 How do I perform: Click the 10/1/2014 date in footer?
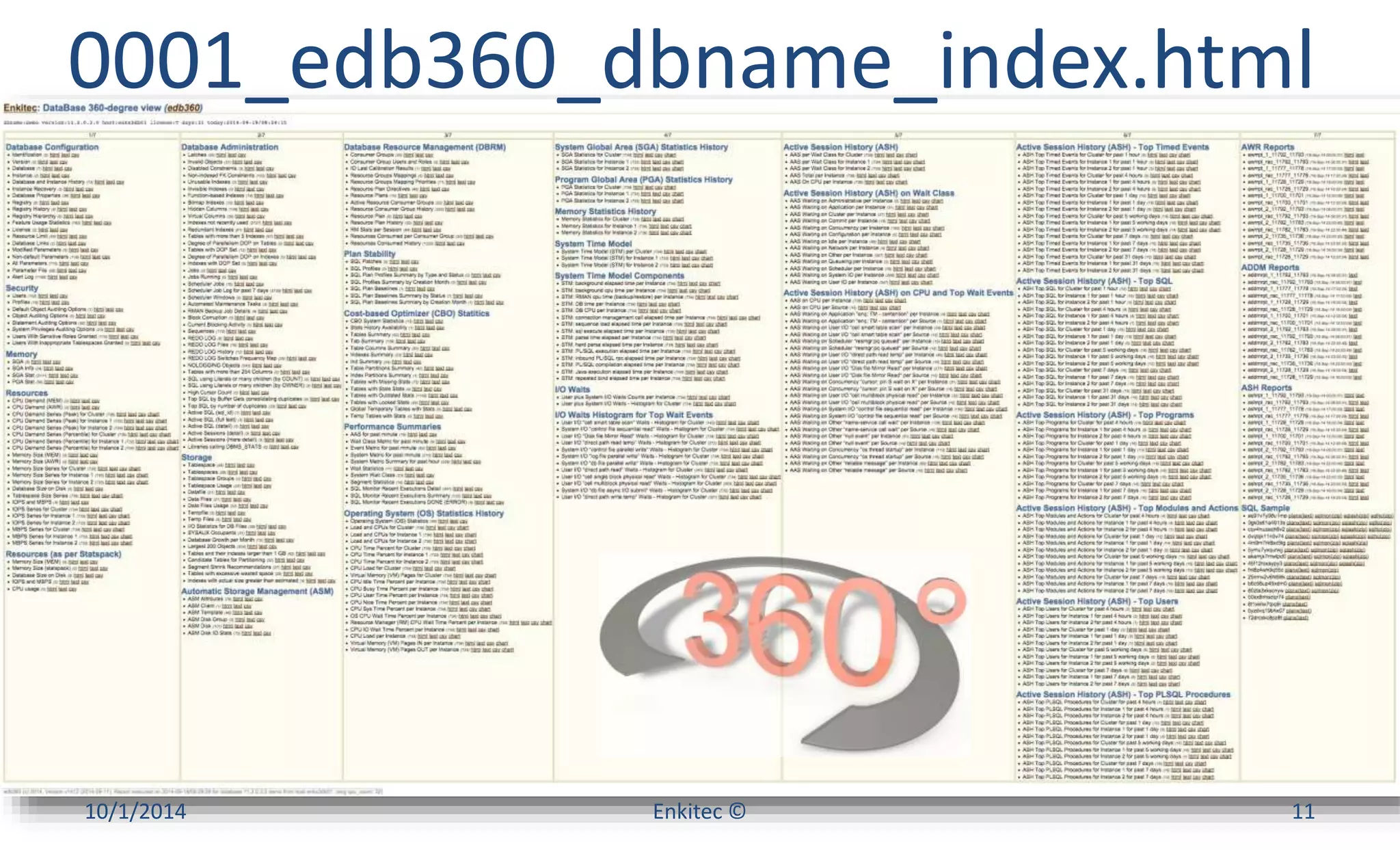[x=135, y=811]
